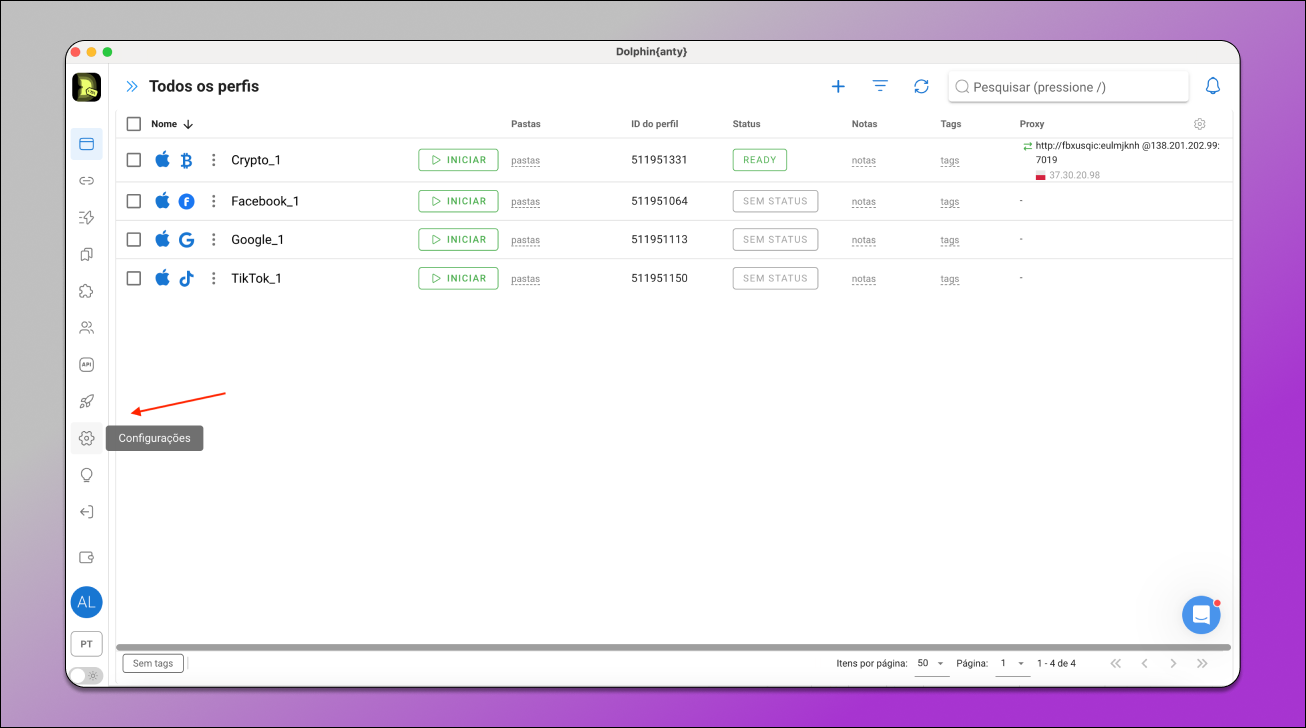This screenshot has height=728, width=1306.
Task: Go to the next page arrow
Action: click(x=1173, y=663)
